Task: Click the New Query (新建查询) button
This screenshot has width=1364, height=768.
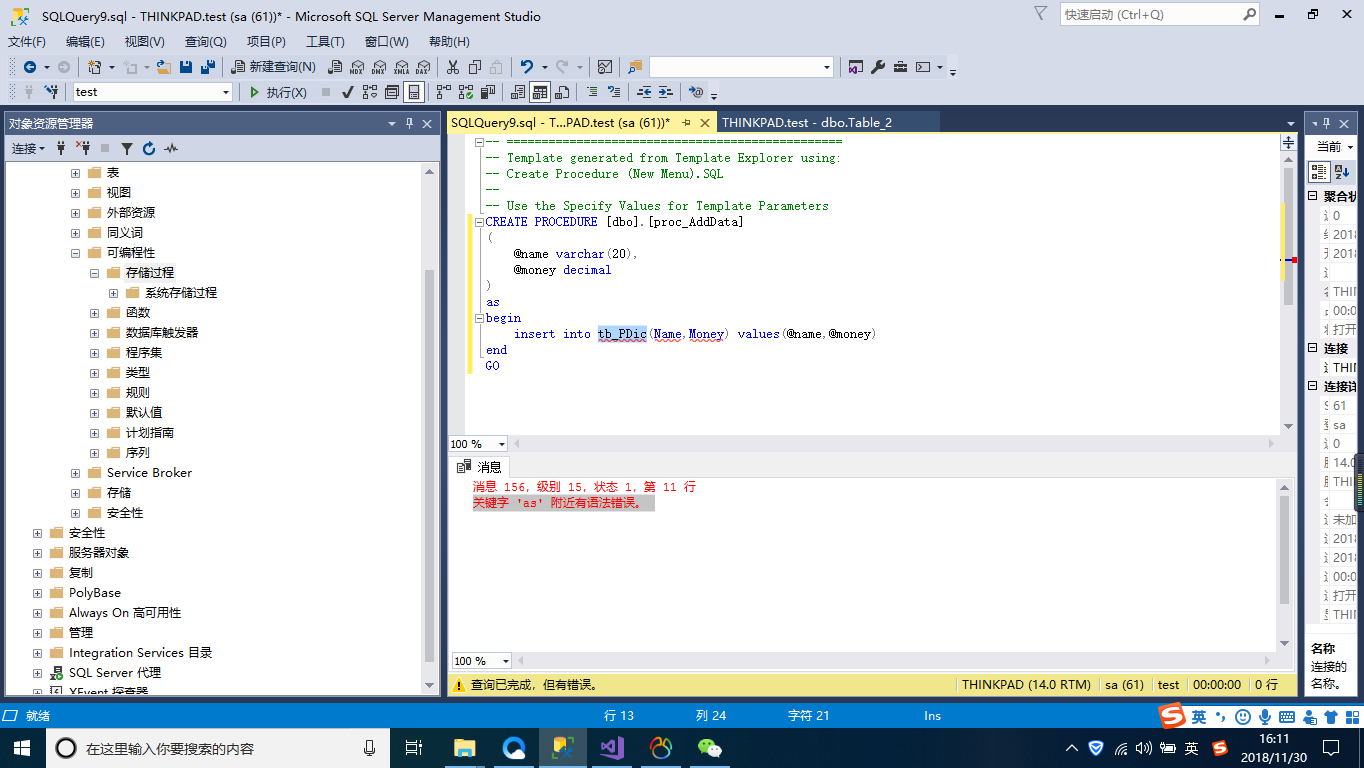Action: [x=273, y=67]
